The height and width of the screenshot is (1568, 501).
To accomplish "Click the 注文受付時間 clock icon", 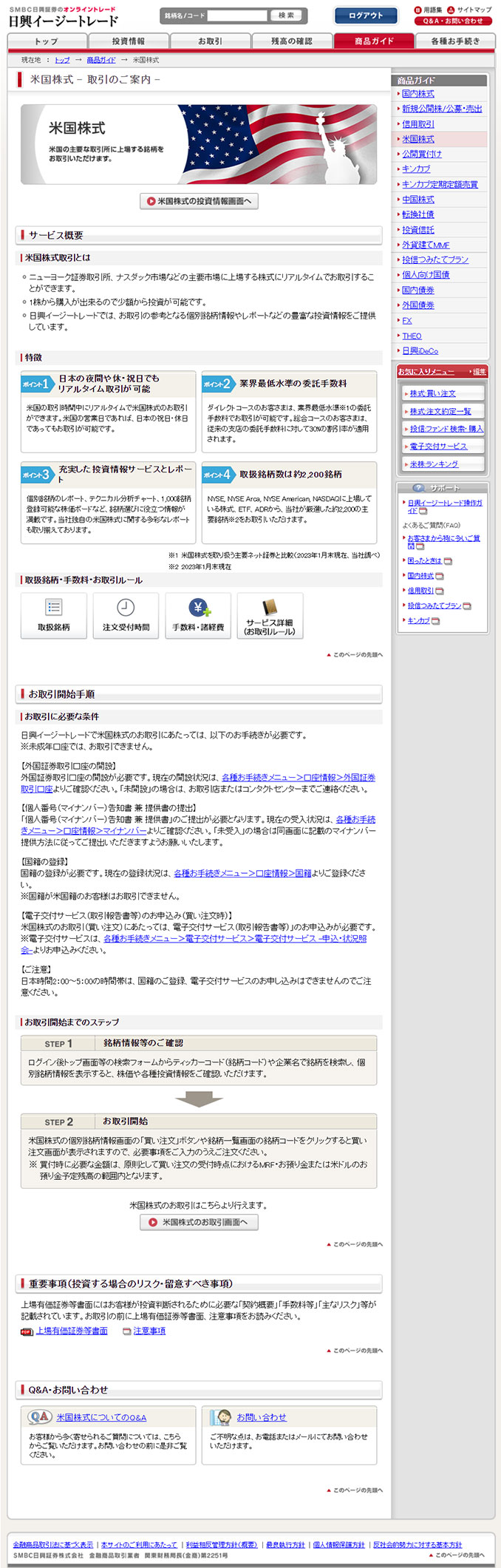I will pos(126,608).
